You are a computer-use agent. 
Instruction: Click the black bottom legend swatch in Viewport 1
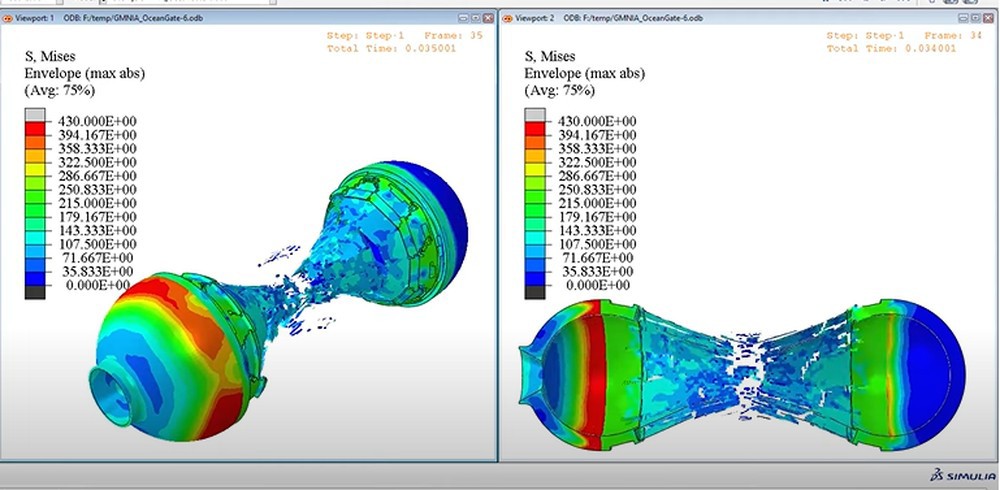34,291
